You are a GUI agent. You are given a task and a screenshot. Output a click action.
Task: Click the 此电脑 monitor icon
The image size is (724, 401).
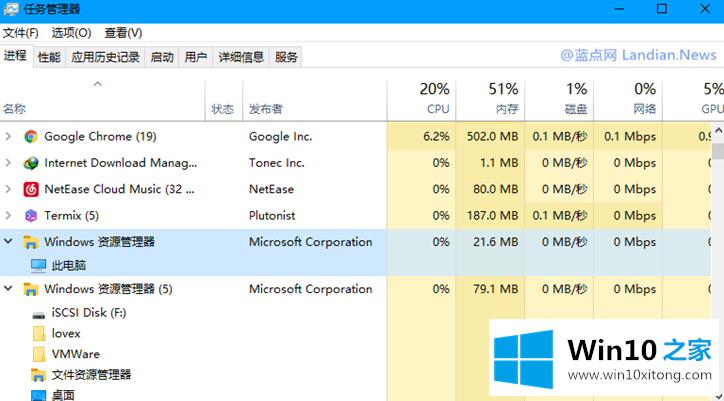(x=39, y=266)
